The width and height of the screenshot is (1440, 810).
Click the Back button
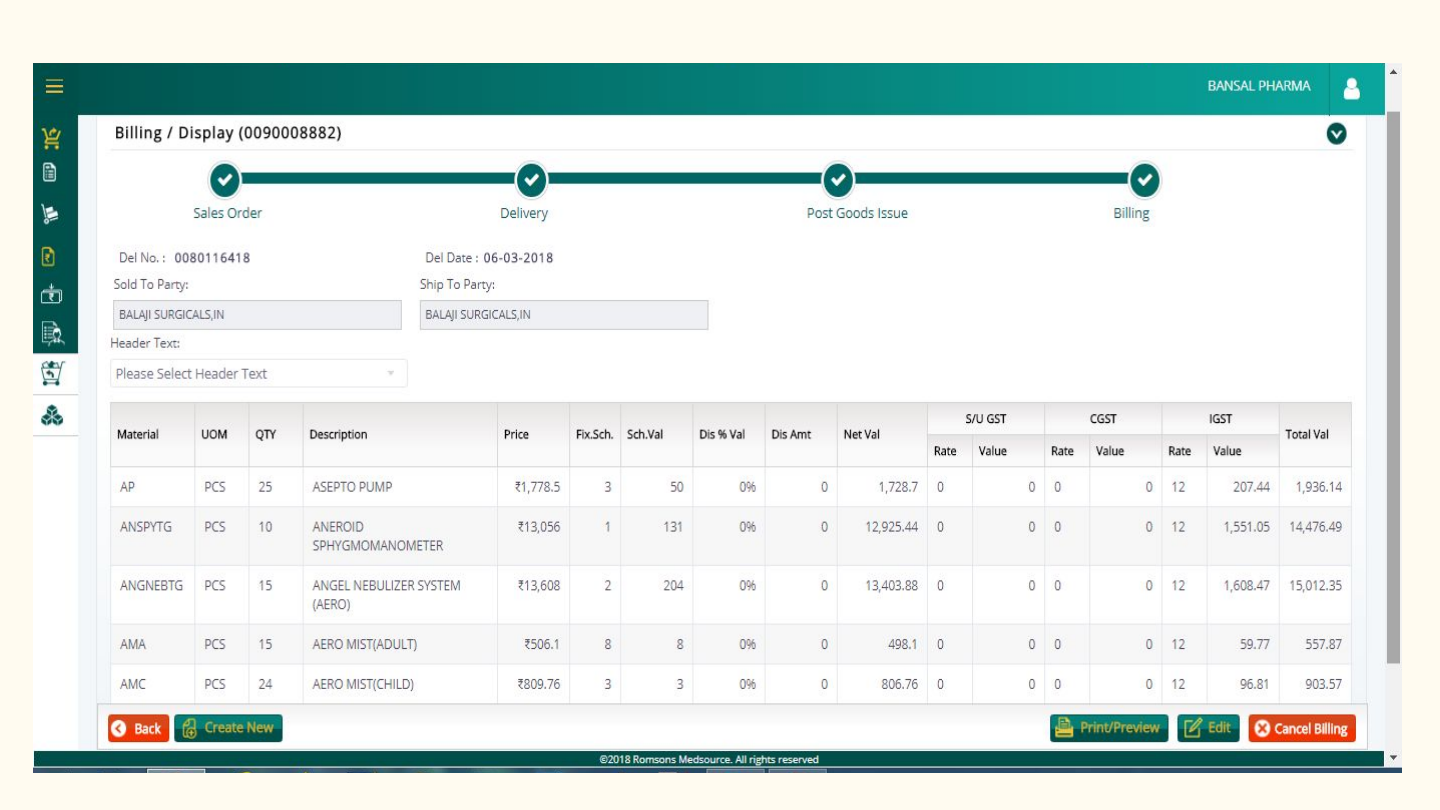click(x=139, y=728)
